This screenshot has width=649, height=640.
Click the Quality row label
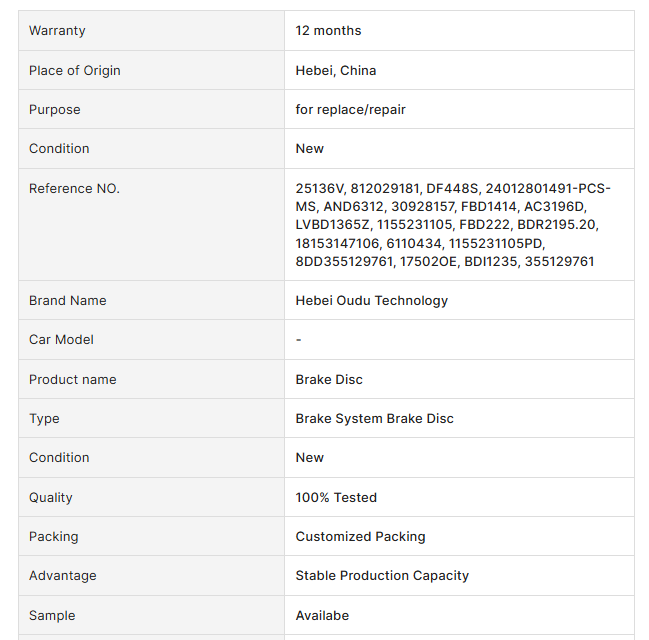tap(51, 497)
